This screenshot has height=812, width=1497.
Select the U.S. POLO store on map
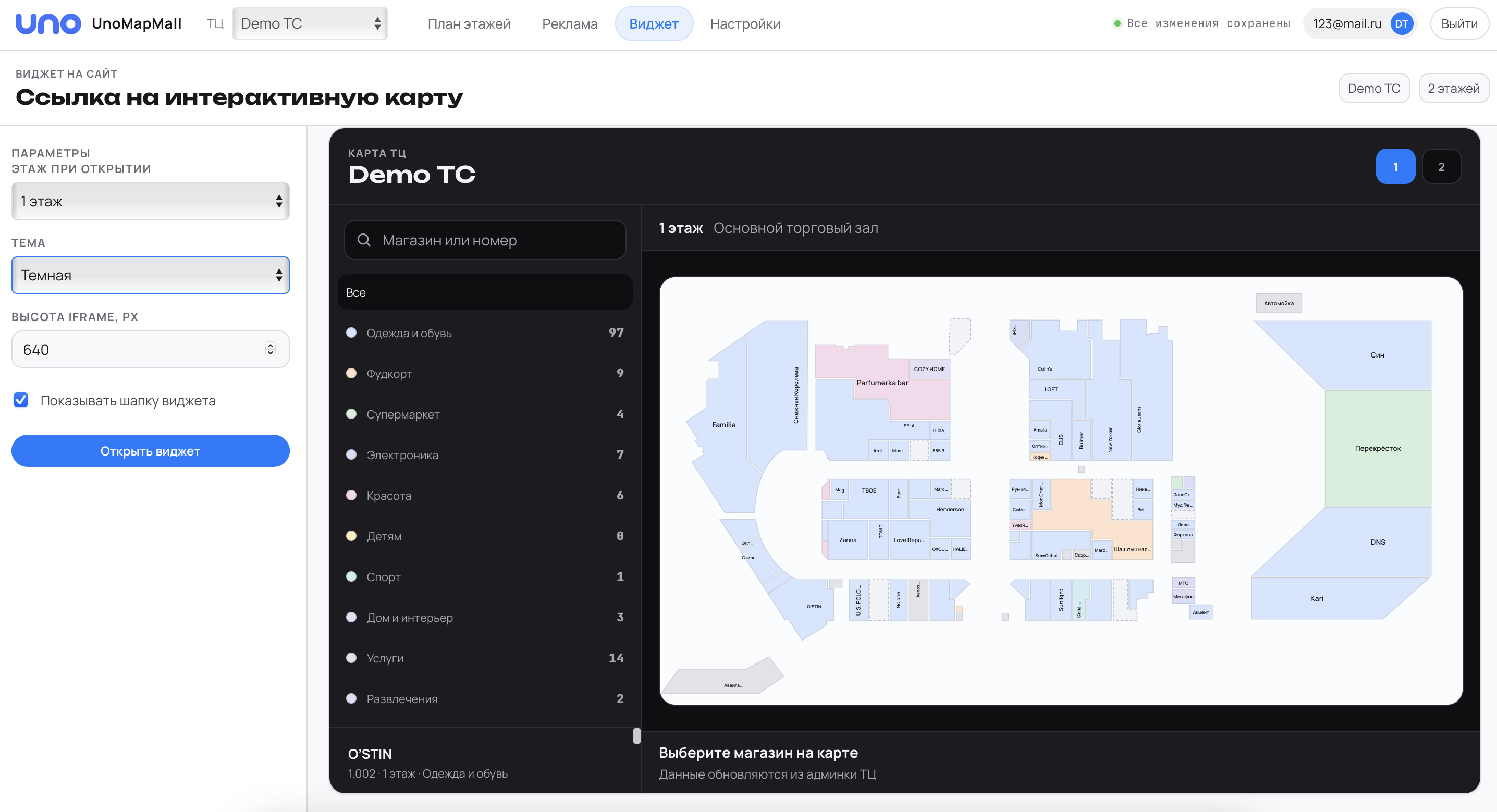858,600
